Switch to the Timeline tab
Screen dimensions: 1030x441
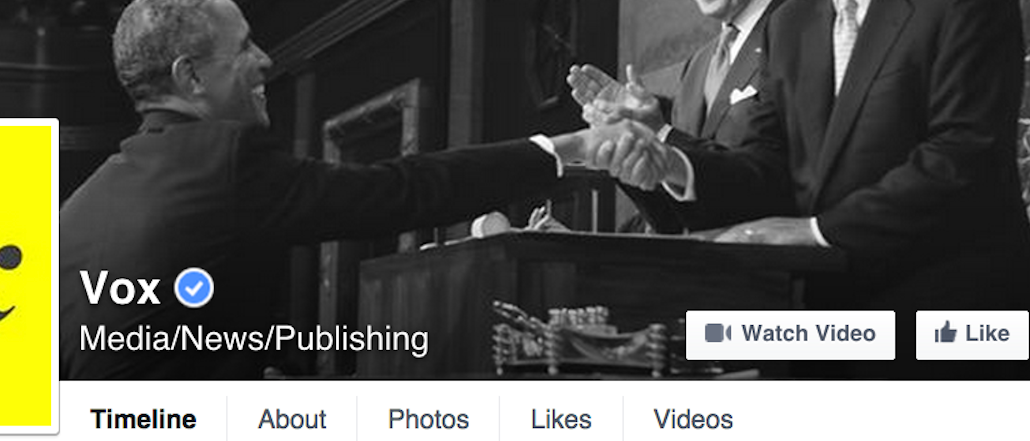pyautogui.click(x=143, y=419)
